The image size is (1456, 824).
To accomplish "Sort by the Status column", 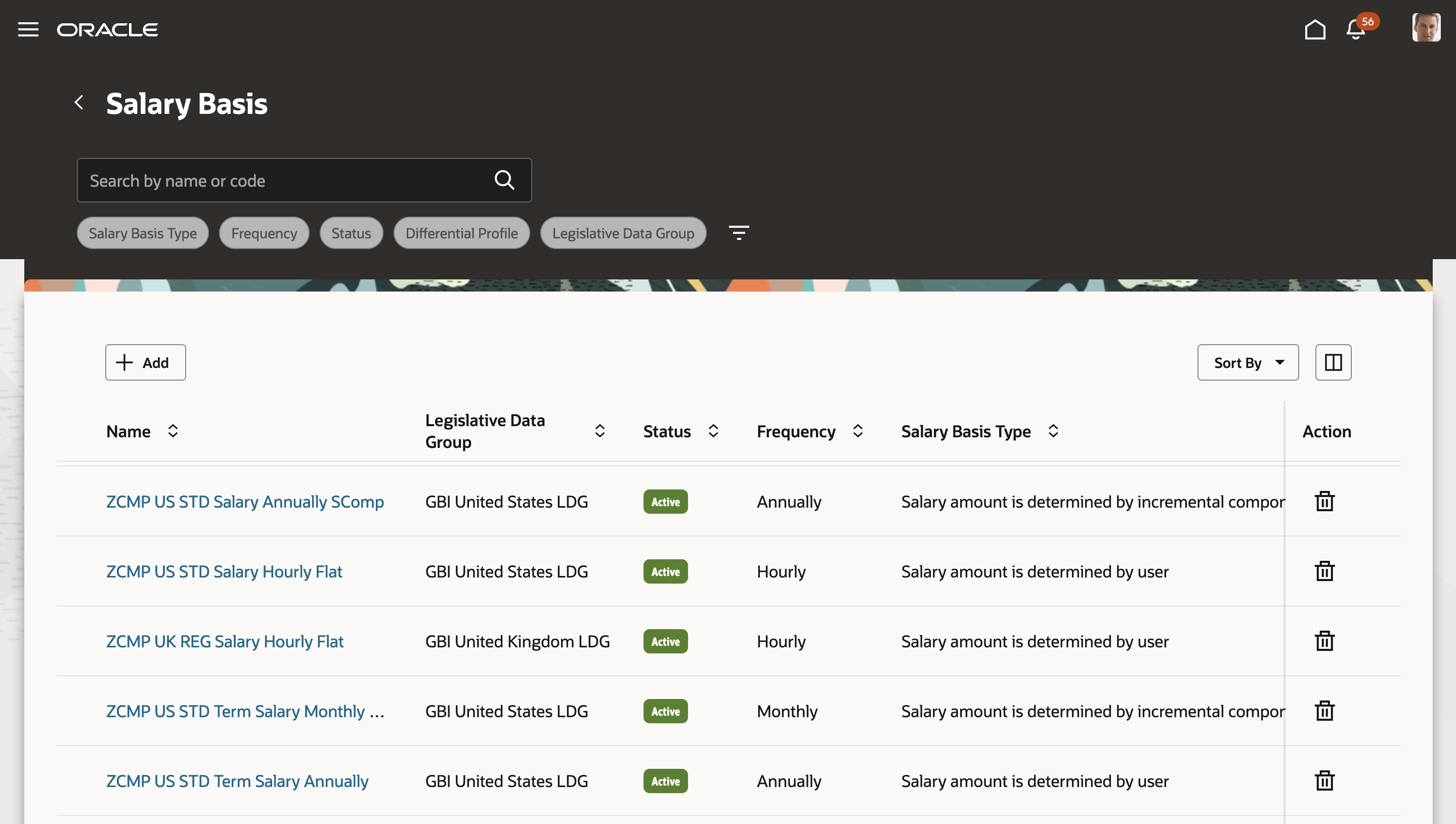I will (713, 431).
